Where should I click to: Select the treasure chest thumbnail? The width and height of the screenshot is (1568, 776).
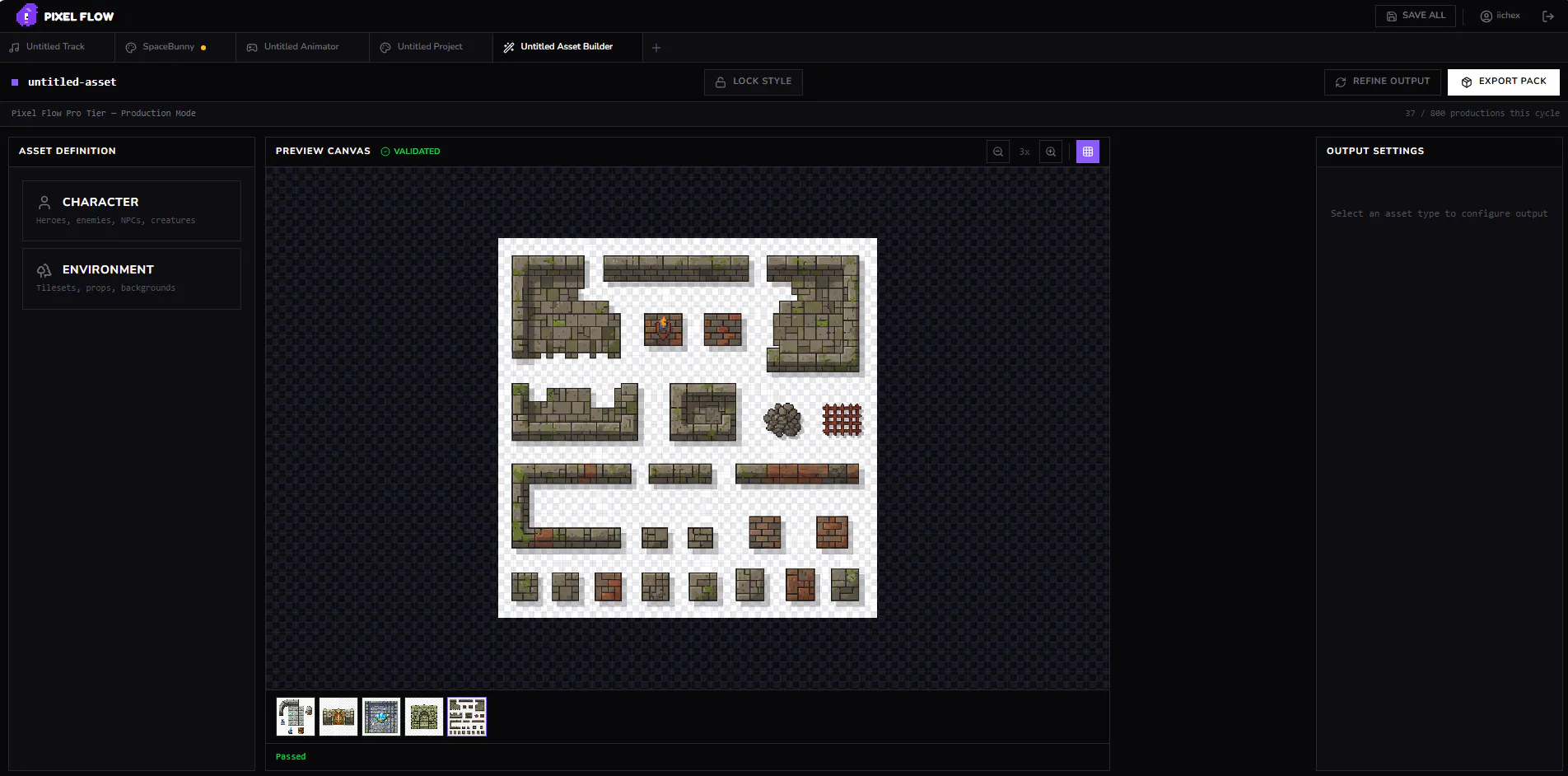pyautogui.click(x=338, y=717)
